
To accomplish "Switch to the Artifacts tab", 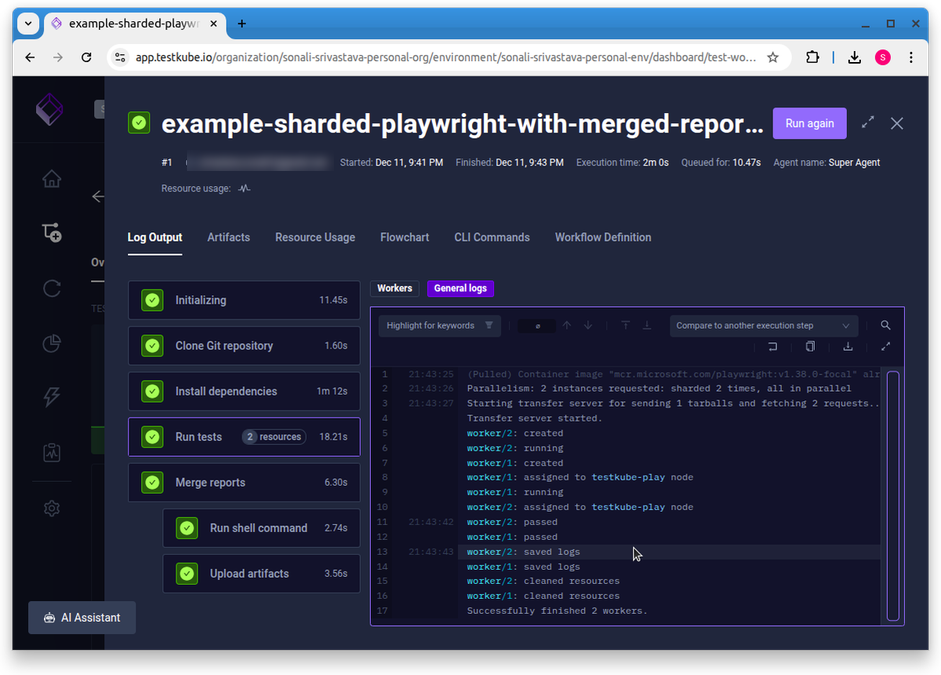I will [229, 238].
